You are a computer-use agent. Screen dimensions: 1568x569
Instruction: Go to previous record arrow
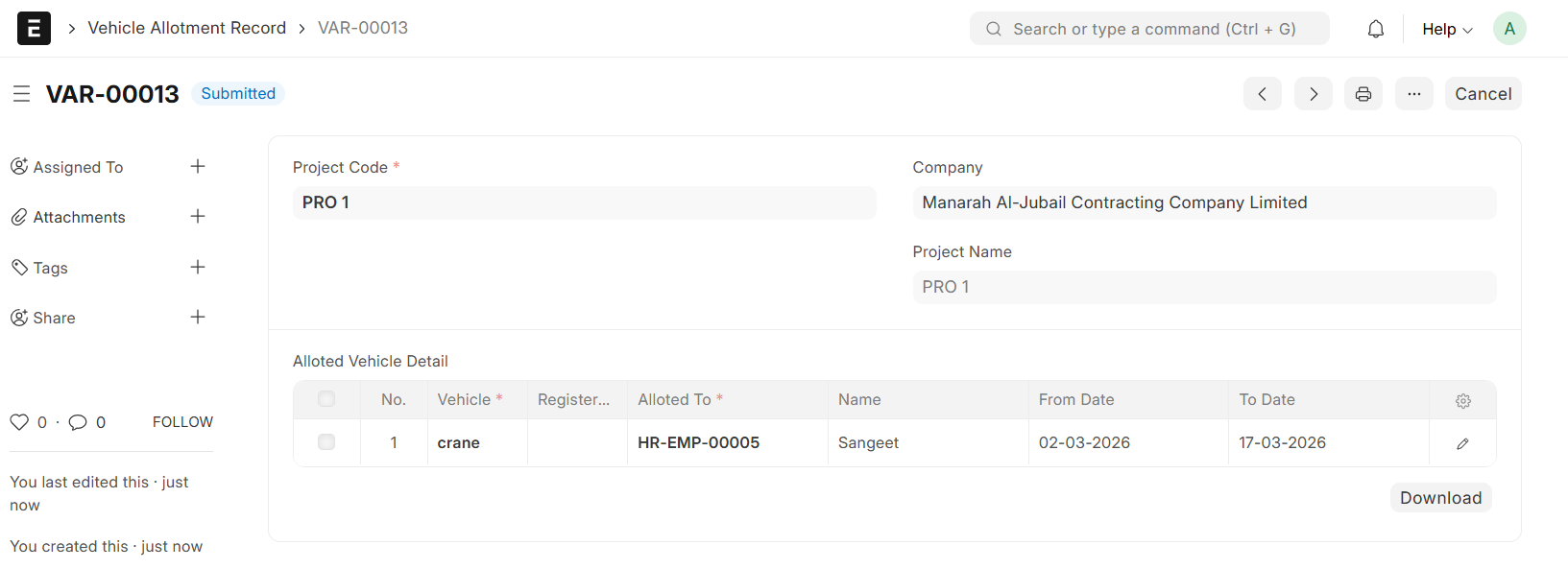coord(1262,94)
